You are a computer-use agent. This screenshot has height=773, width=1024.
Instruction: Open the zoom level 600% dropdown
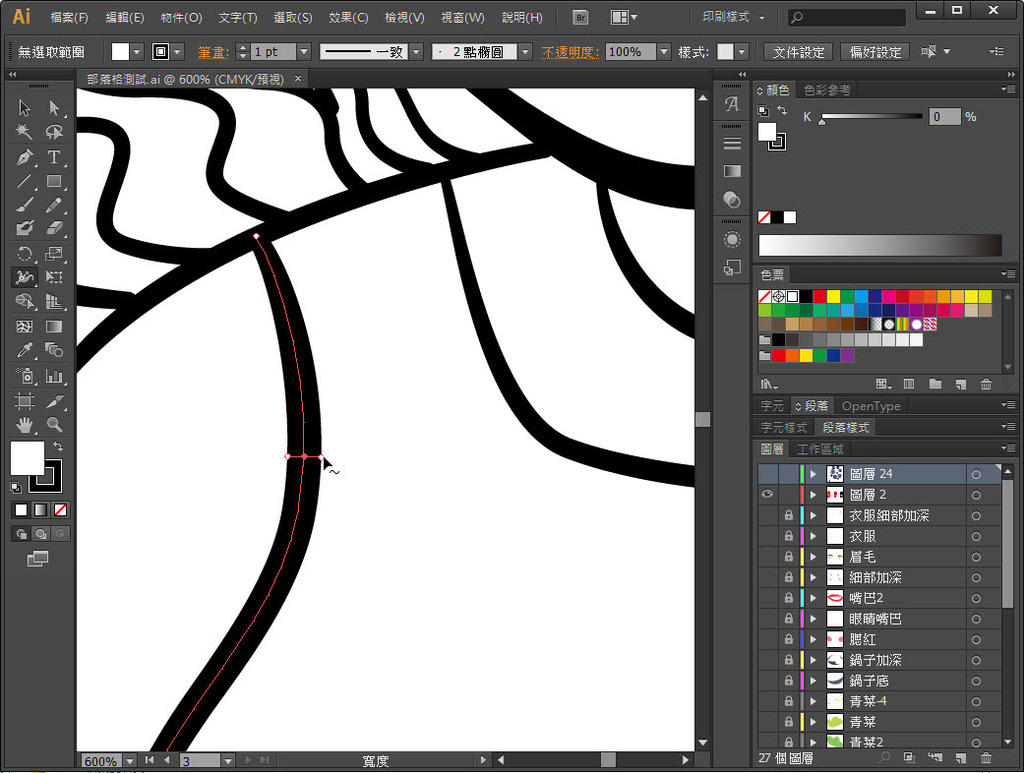(x=129, y=761)
